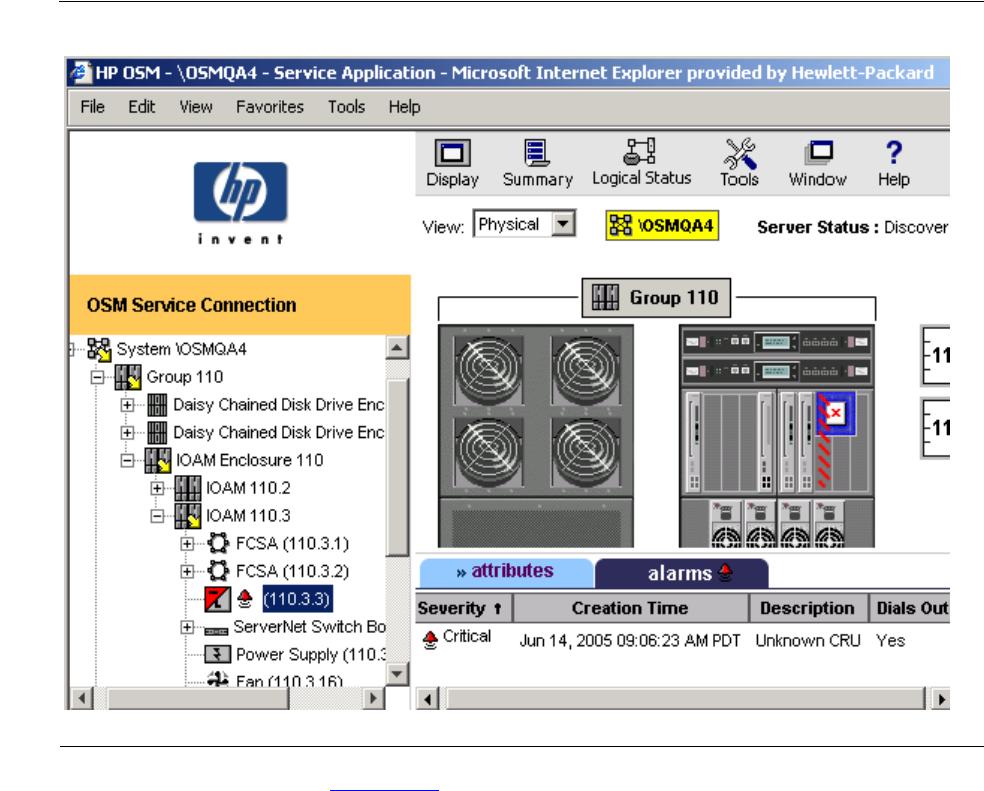
Task: Click the alarm bell icon beside (110.3.3)
Action: click(x=245, y=599)
